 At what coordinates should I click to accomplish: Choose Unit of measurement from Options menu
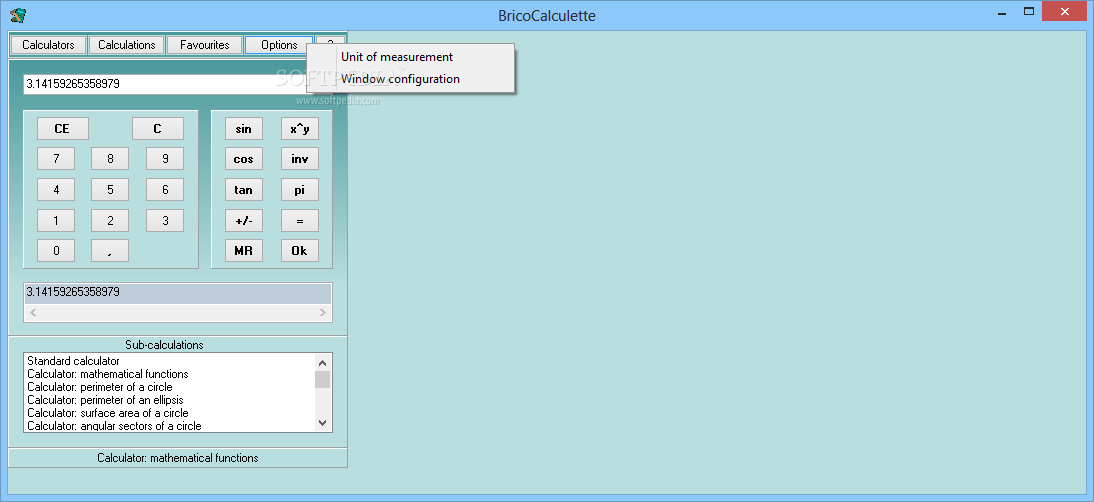(x=397, y=57)
